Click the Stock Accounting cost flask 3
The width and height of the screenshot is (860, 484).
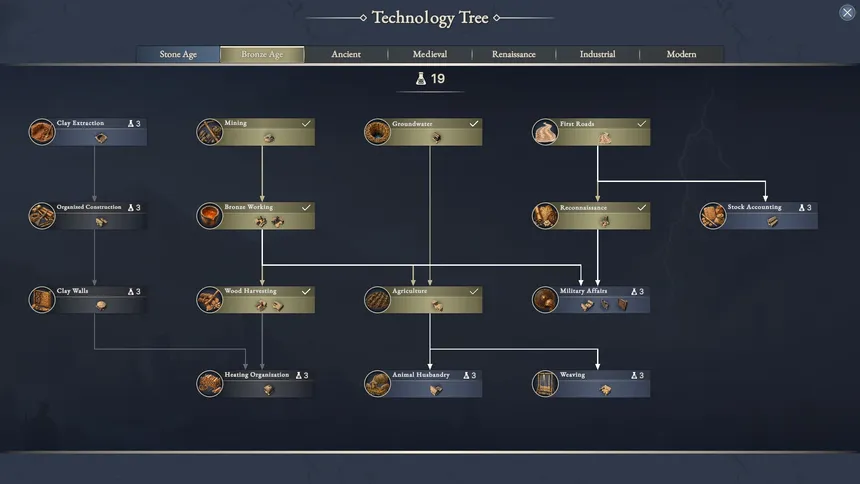pyautogui.click(x=805, y=207)
